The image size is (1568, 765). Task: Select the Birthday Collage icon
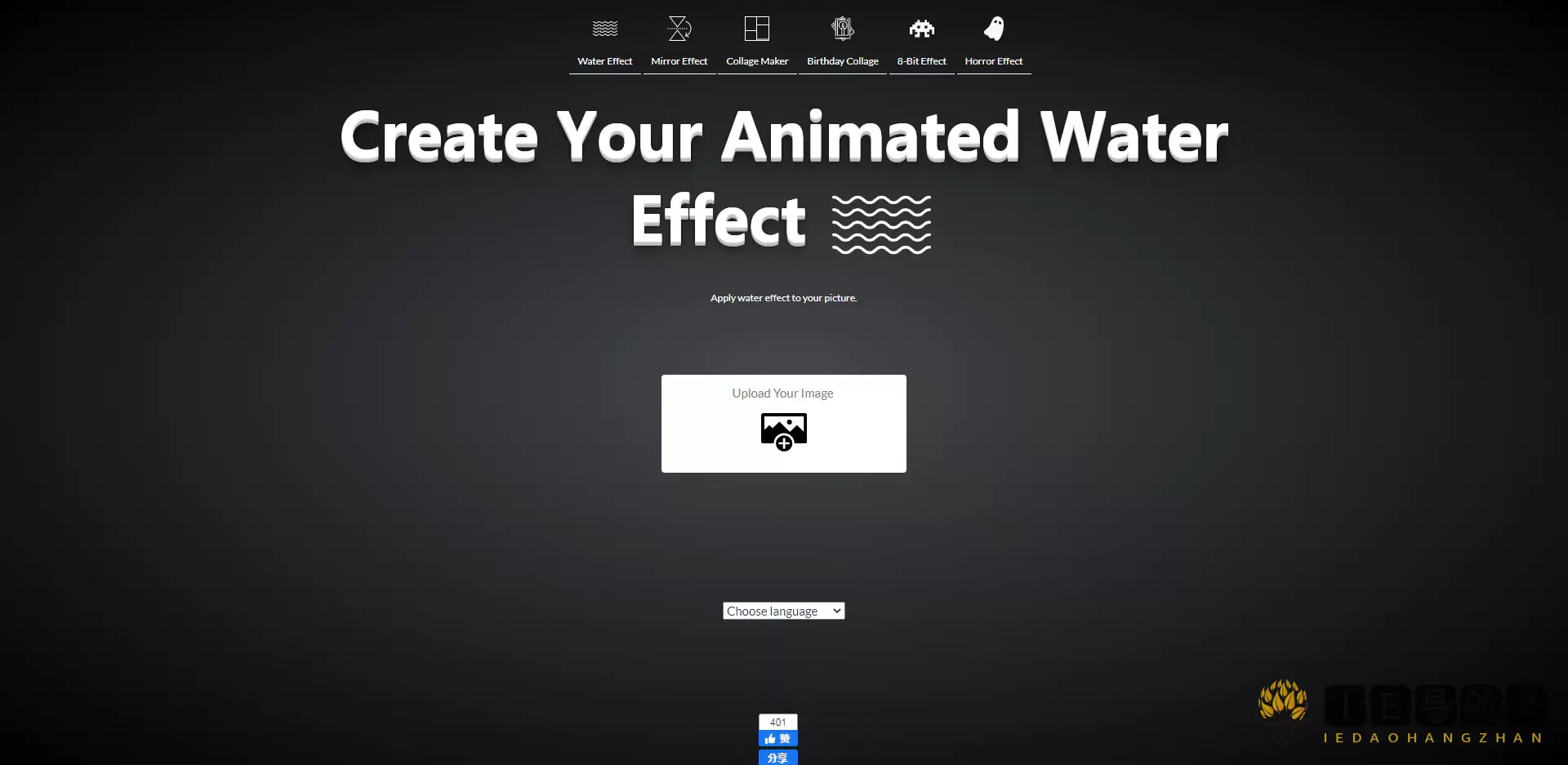(842, 28)
